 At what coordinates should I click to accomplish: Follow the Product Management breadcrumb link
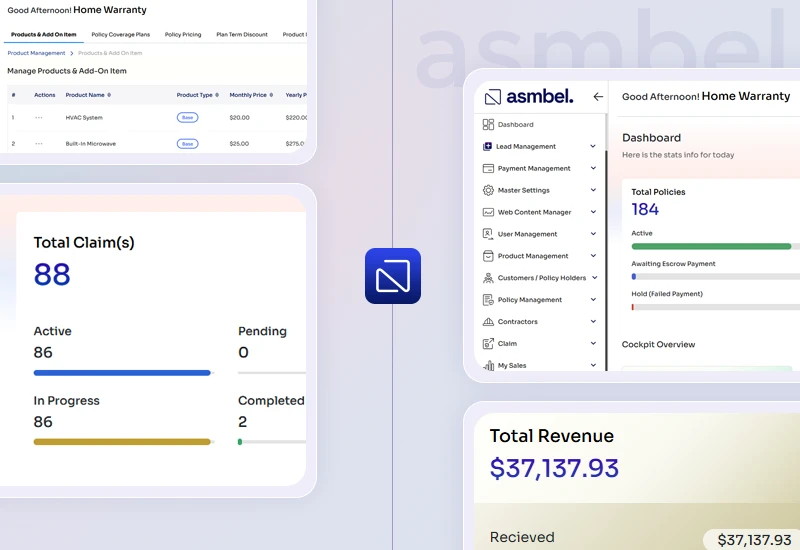(36, 53)
